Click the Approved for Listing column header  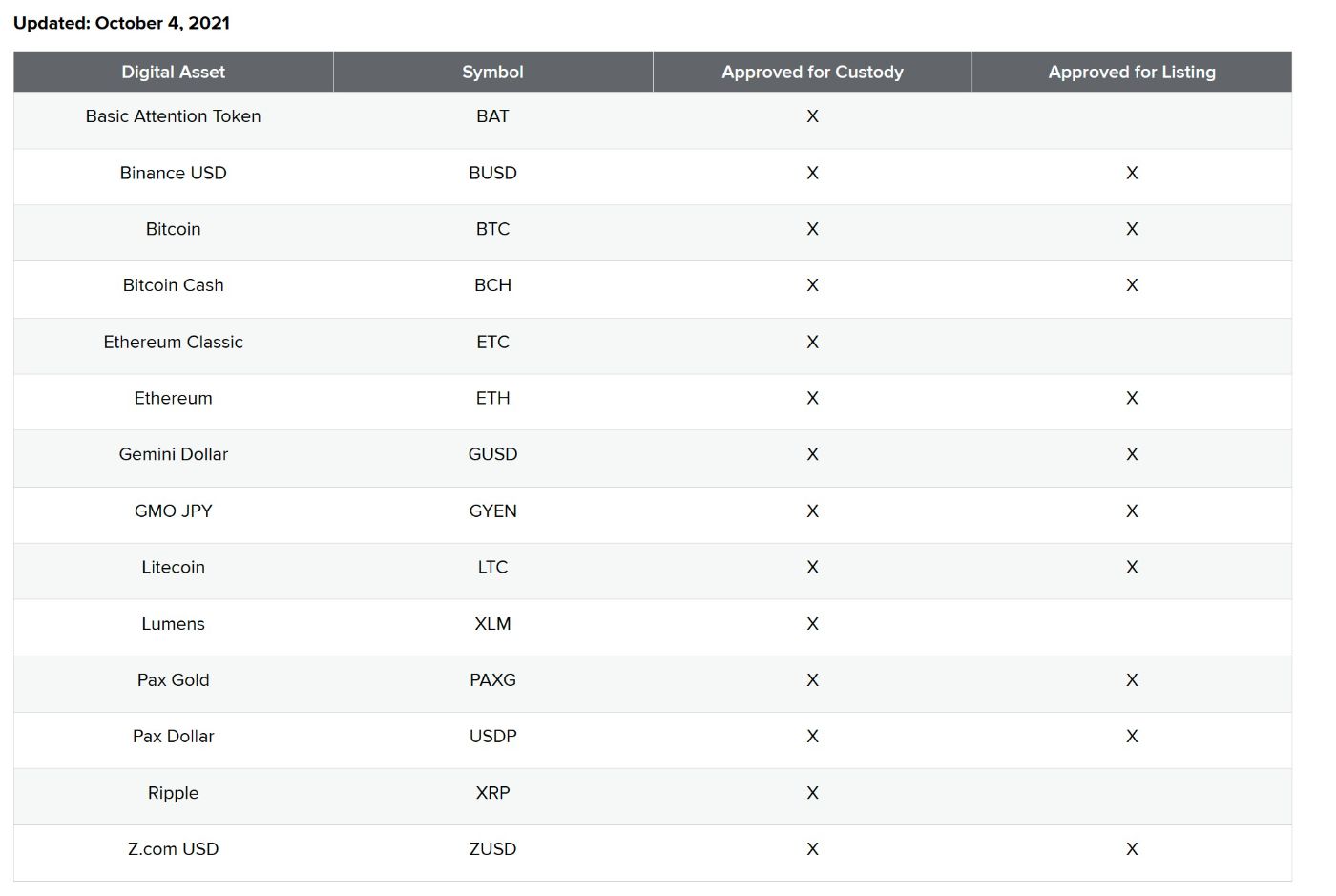tap(1131, 72)
